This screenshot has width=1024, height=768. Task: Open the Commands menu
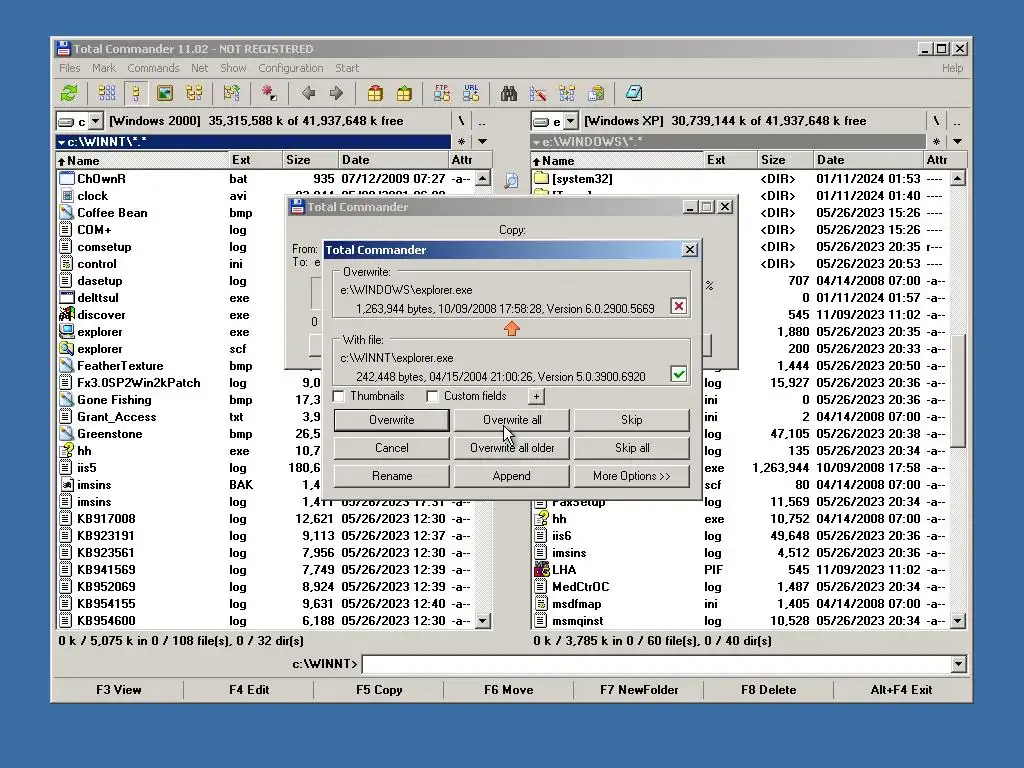[153, 68]
